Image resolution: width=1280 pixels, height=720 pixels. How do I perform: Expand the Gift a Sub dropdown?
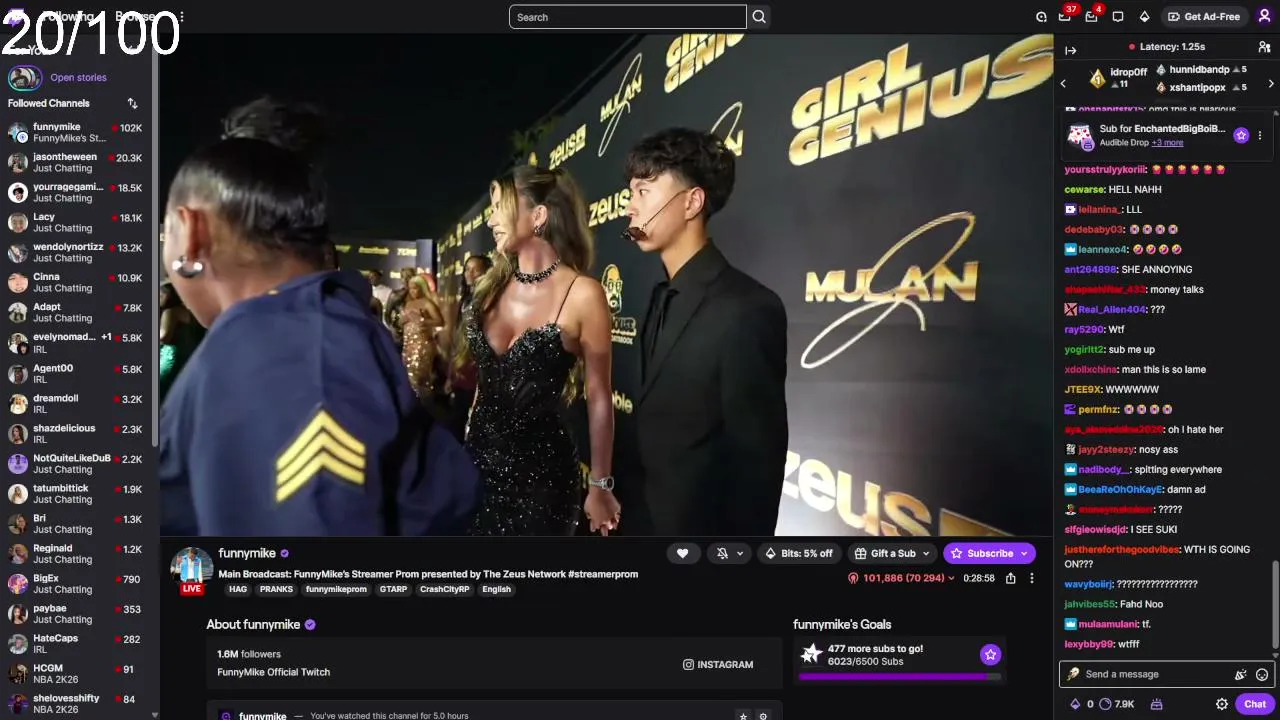(x=892, y=553)
